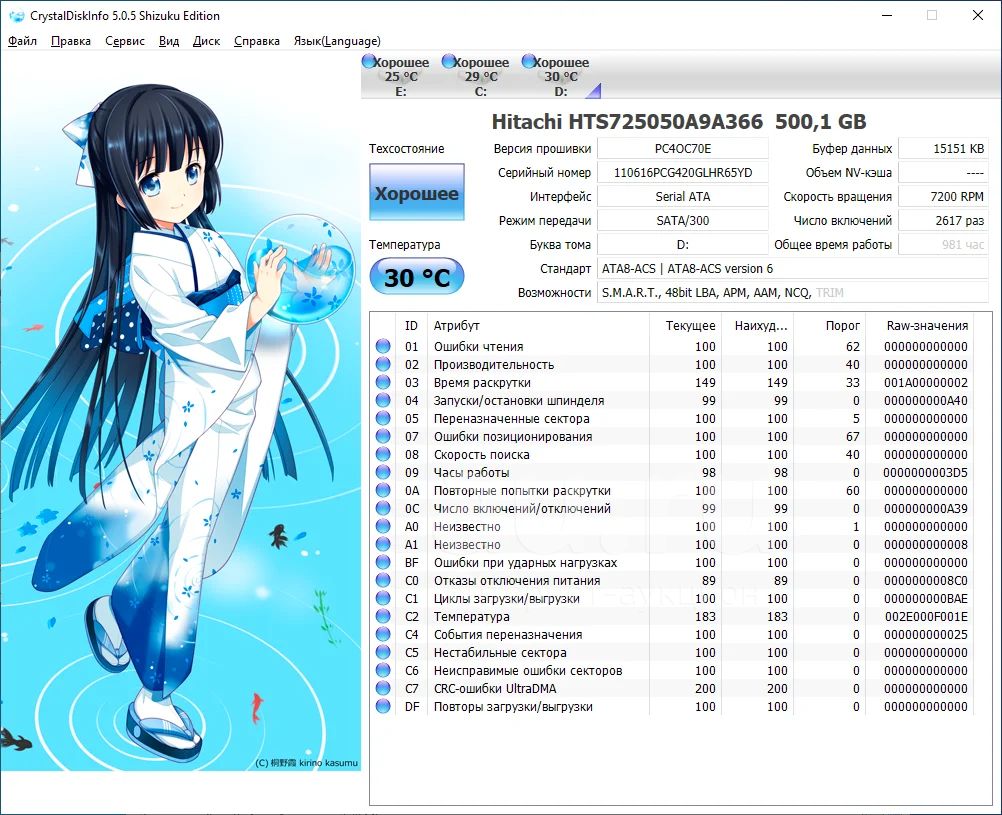1002x815 pixels.
Task: Click status orb for 02 Производительность
Action: pos(383,364)
